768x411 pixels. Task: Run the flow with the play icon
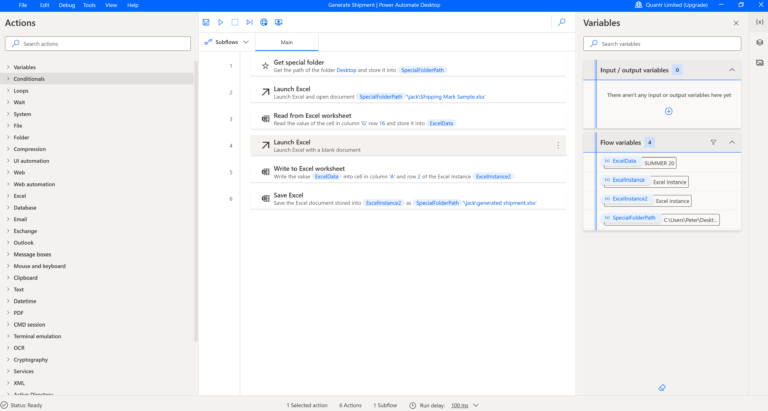point(220,22)
